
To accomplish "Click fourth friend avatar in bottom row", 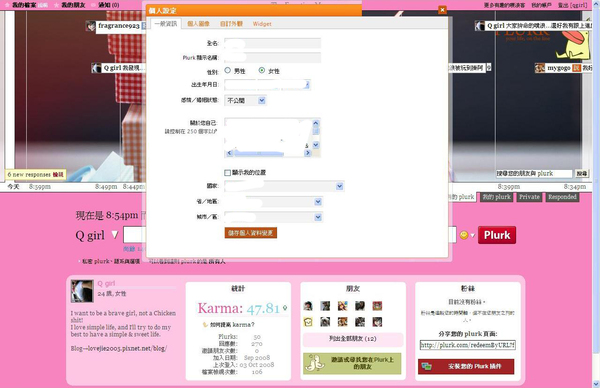I will (x=360, y=322).
